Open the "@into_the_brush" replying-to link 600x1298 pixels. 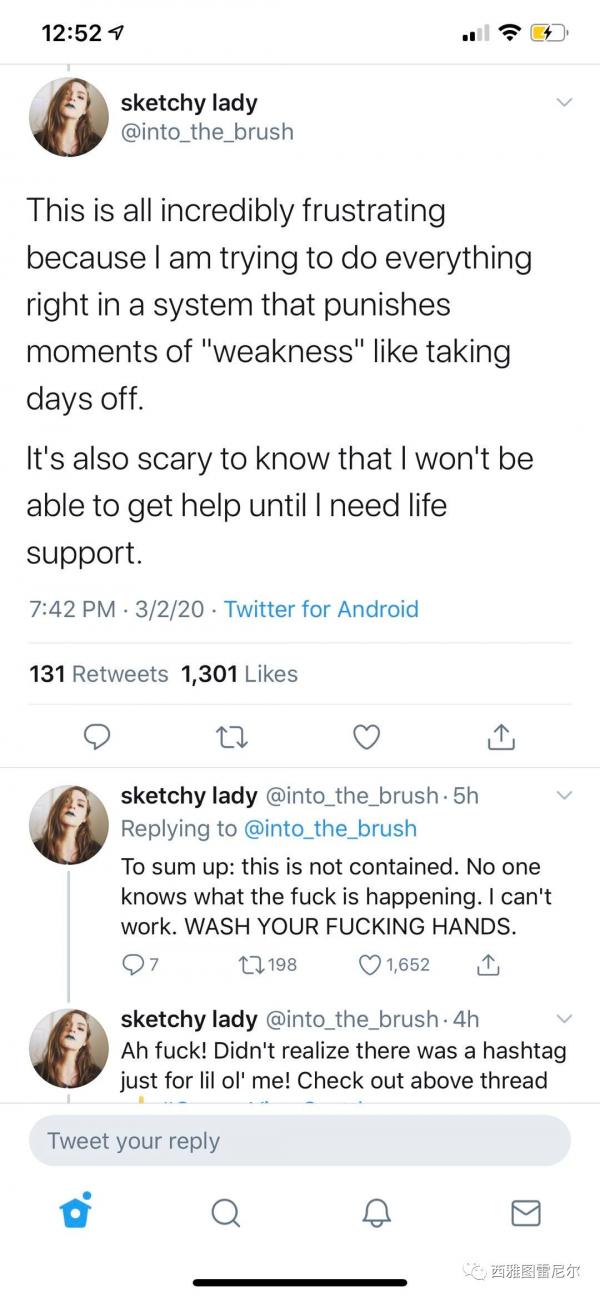click(330, 828)
